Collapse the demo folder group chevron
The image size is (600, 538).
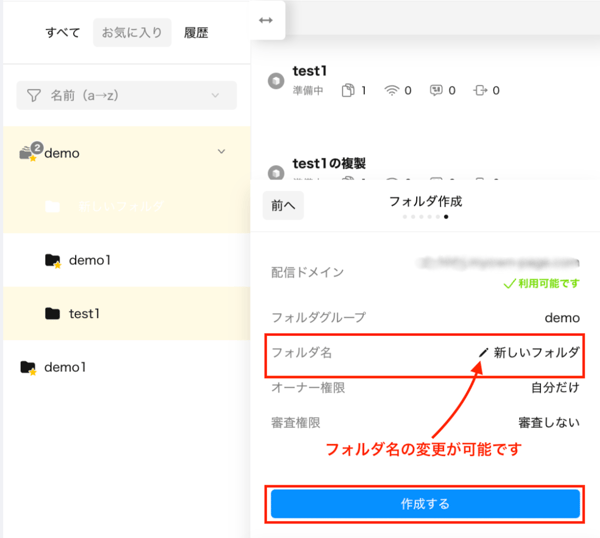pos(221,152)
